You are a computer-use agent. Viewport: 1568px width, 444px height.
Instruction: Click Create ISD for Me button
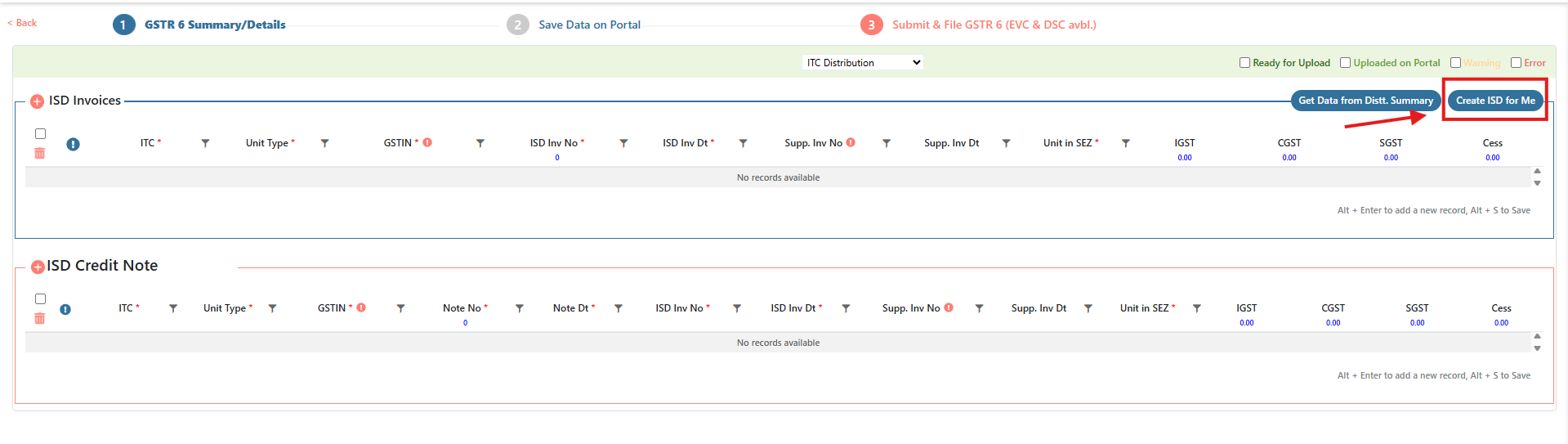1494,101
